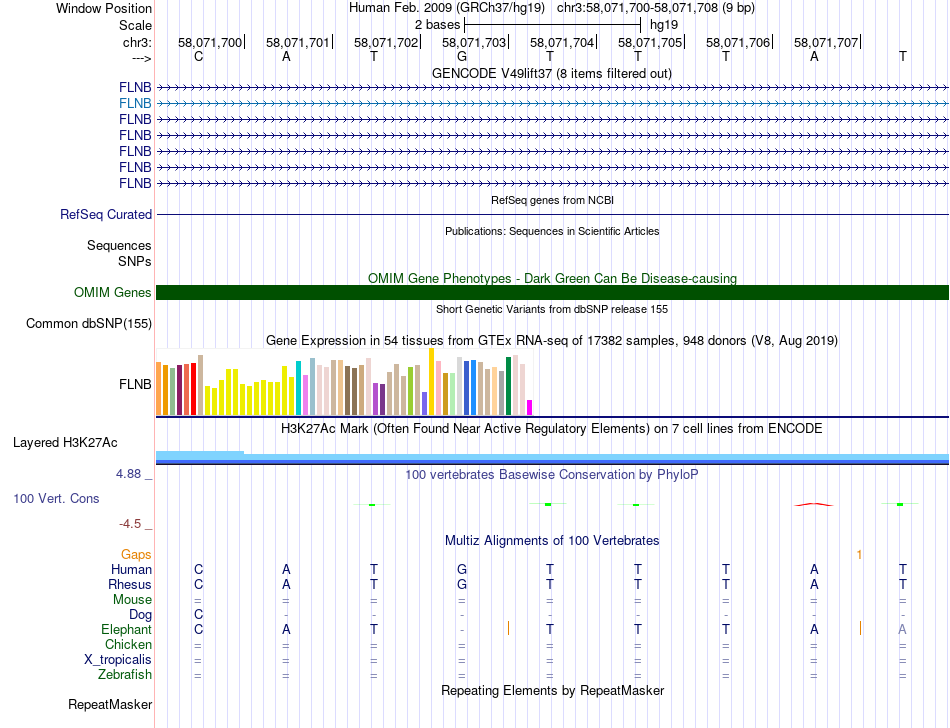The image size is (950, 728).
Task: Click the red PhyloP conservation peak
Action: pos(813,504)
